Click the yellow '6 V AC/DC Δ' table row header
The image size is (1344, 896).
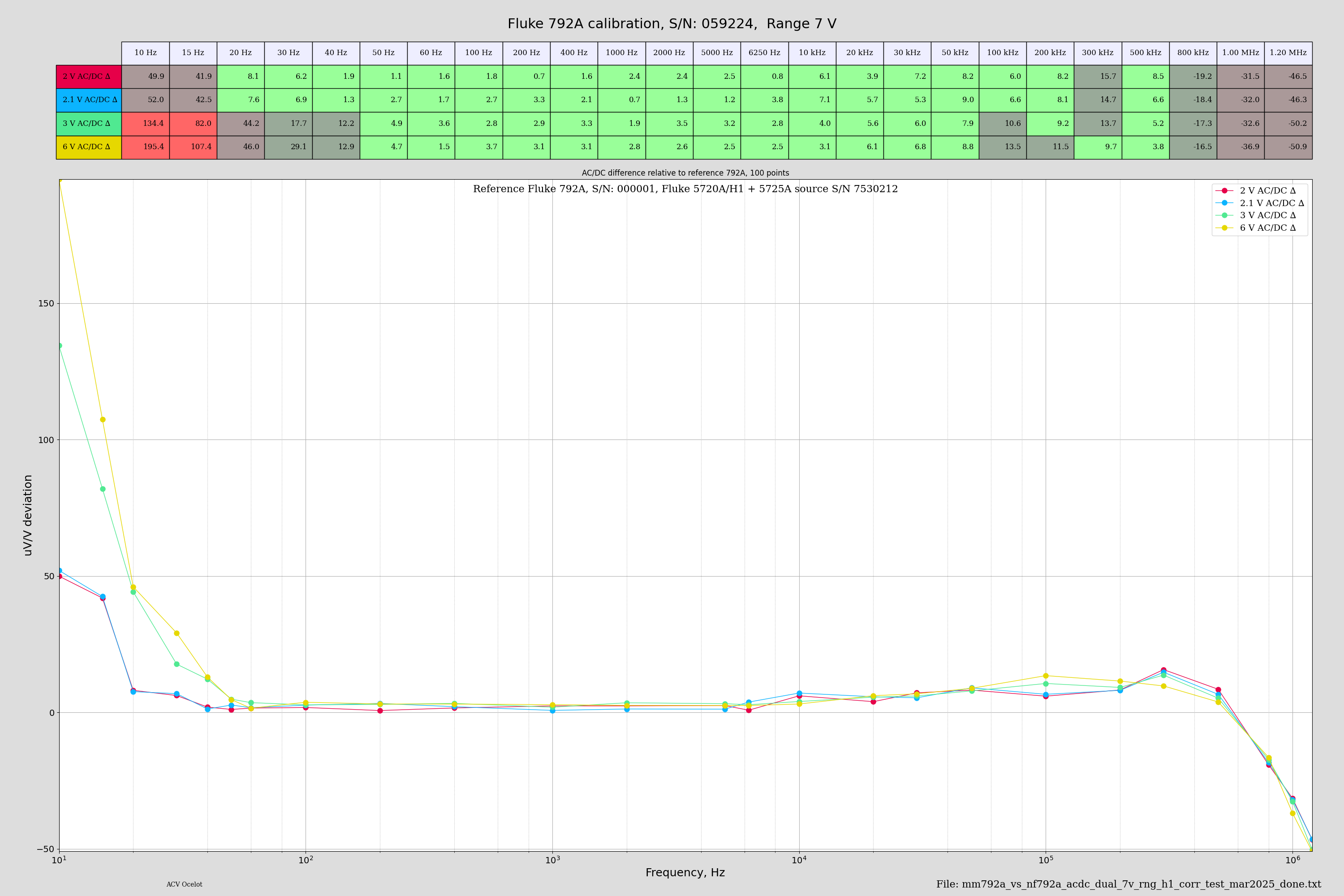click(89, 147)
